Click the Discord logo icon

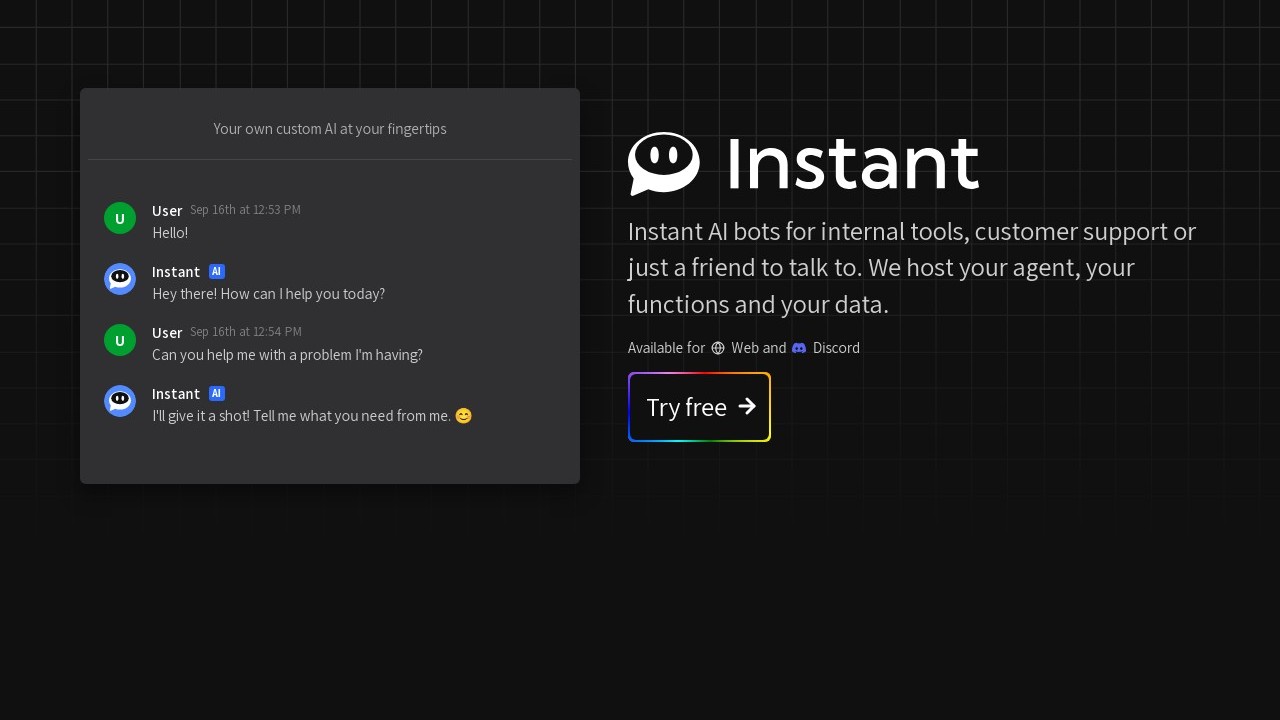click(799, 348)
